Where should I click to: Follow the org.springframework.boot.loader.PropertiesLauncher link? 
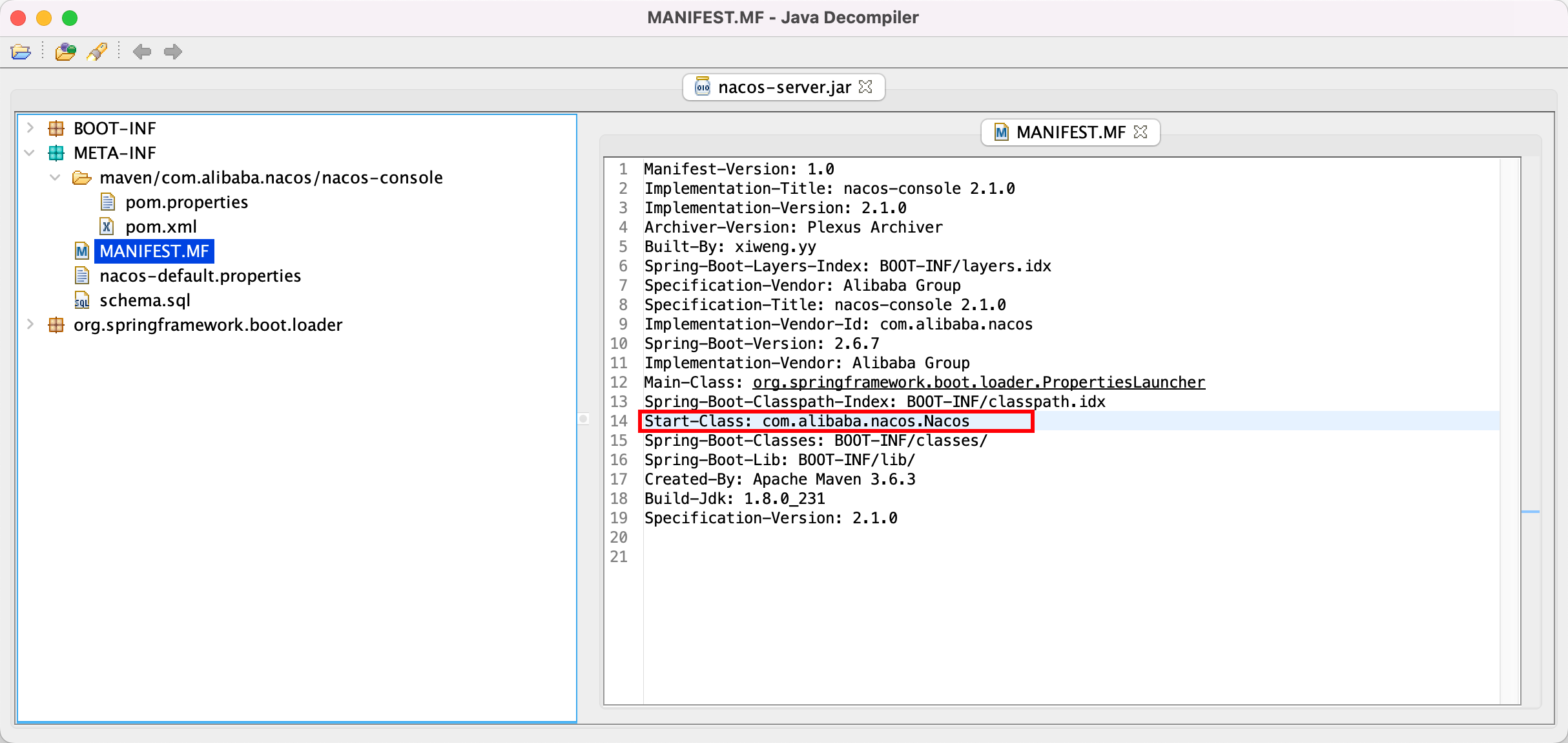pos(978,382)
